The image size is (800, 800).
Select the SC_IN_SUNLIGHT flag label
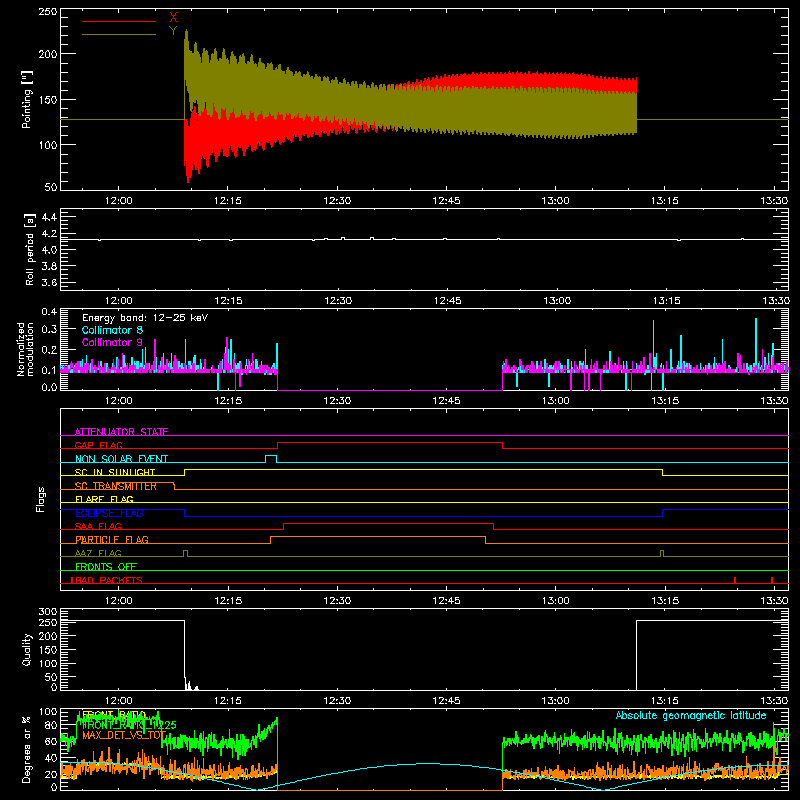point(115,472)
